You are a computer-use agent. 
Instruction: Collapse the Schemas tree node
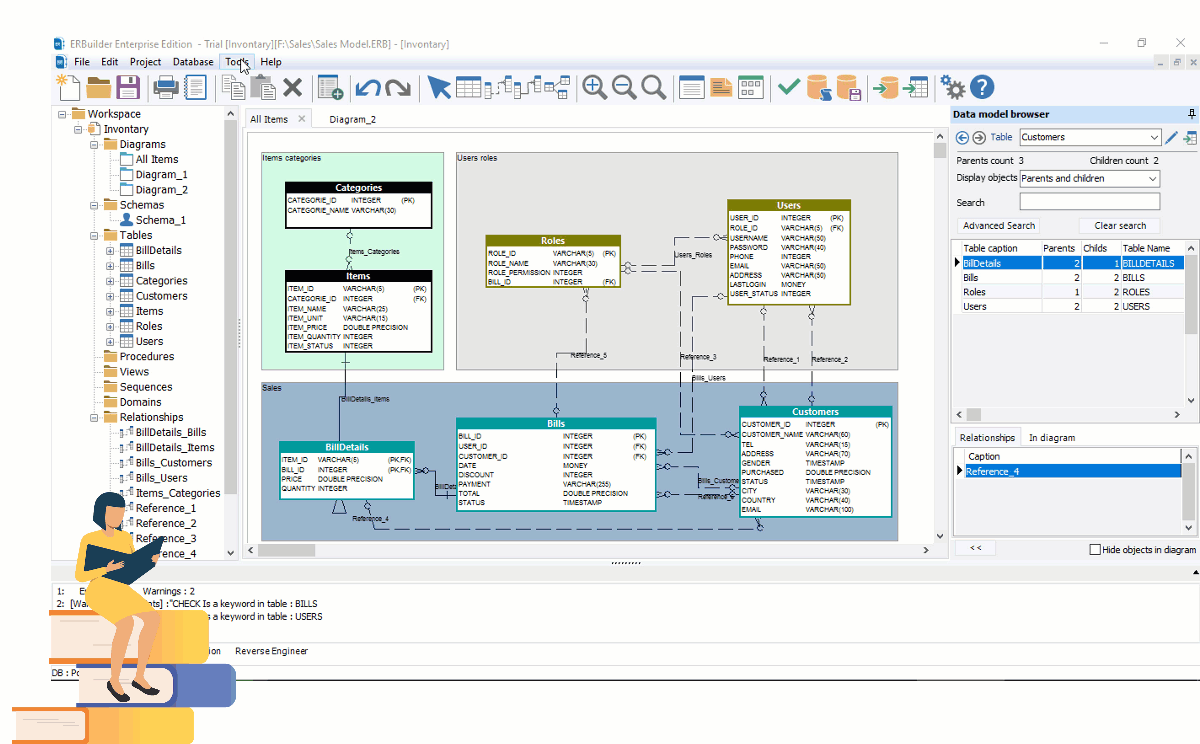click(95, 205)
